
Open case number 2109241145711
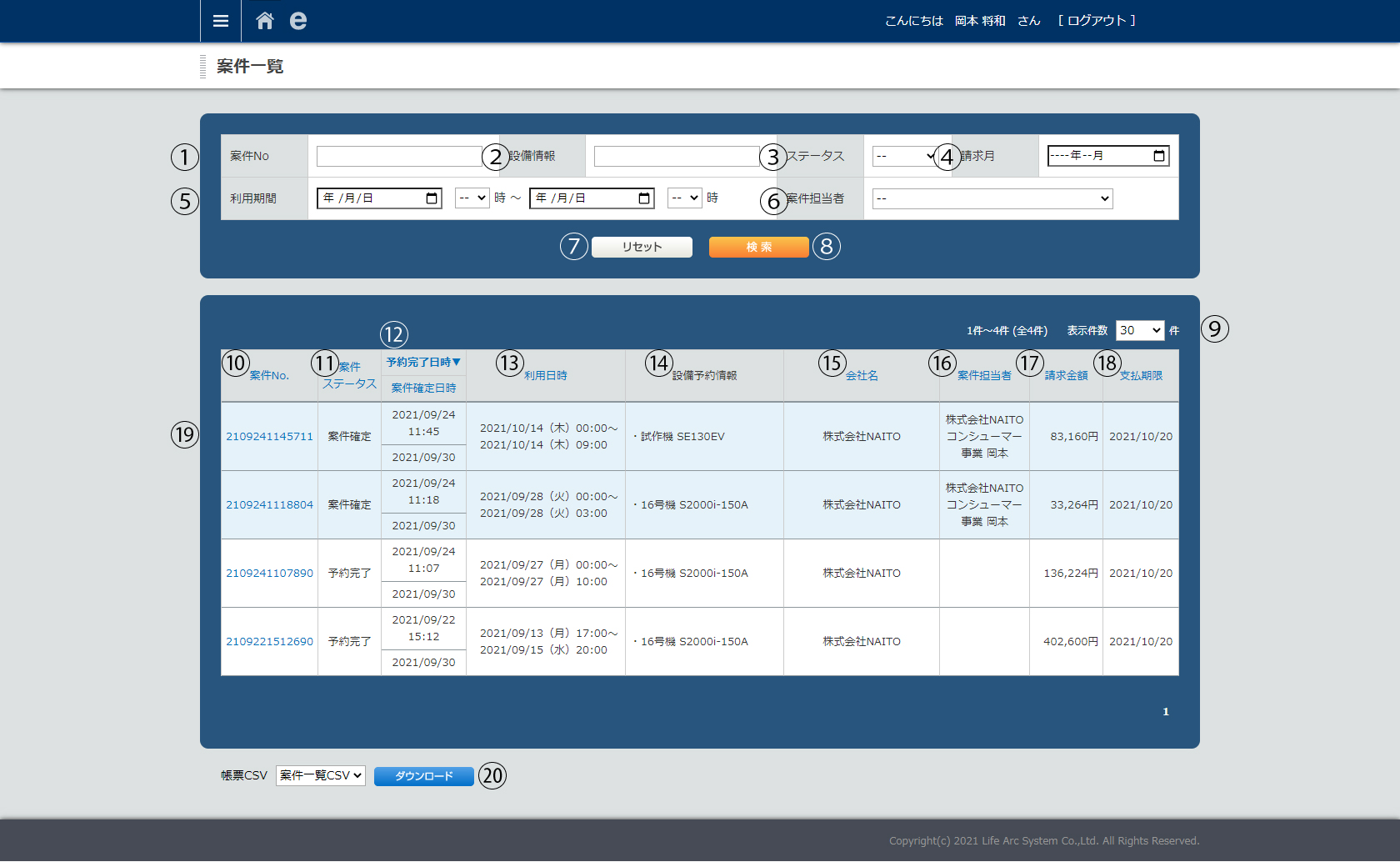(x=269, y=437)
